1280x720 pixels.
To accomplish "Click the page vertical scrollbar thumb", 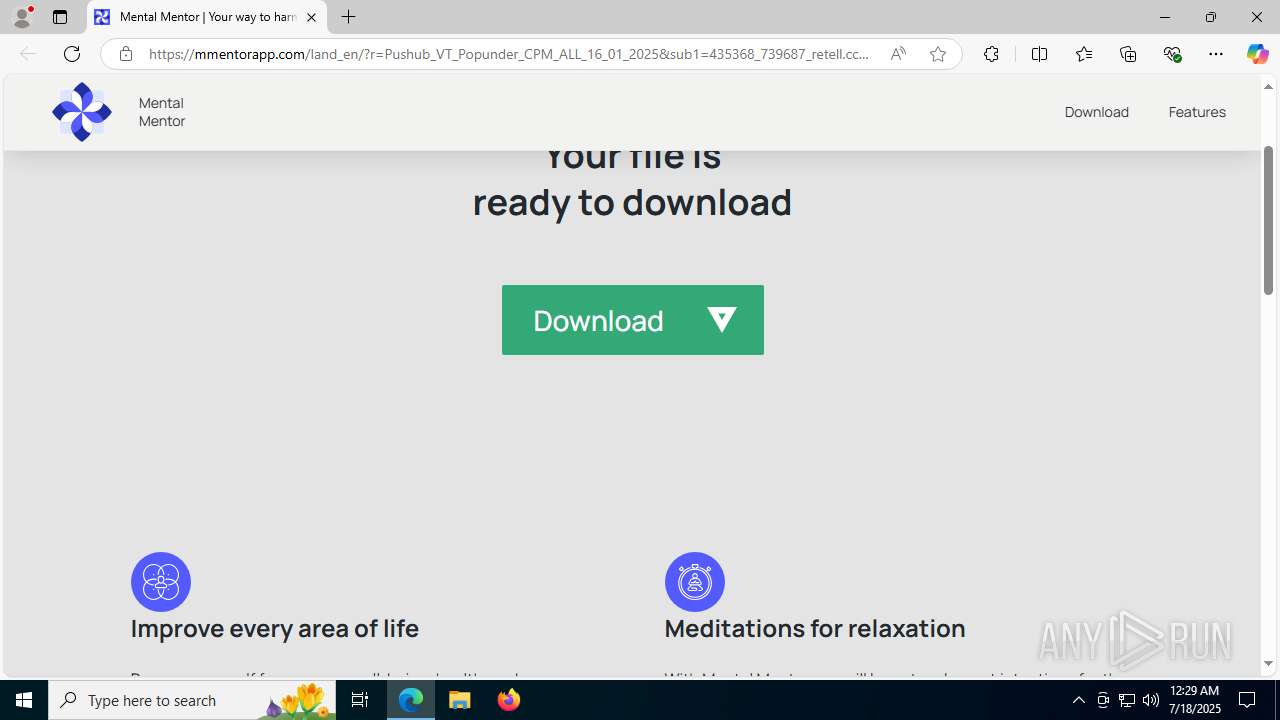I will click(x=1268, y=220).
